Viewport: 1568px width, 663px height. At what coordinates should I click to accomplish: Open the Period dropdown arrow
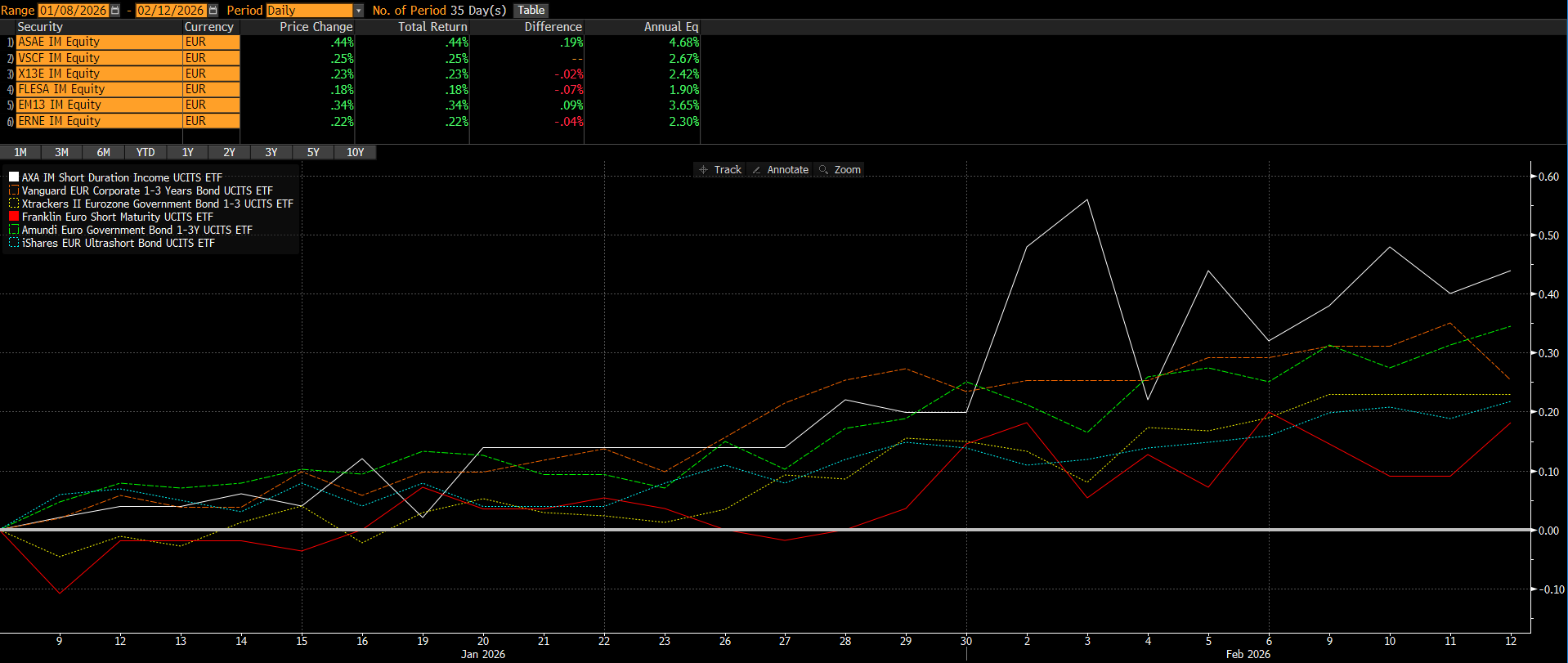coord(358,11)
